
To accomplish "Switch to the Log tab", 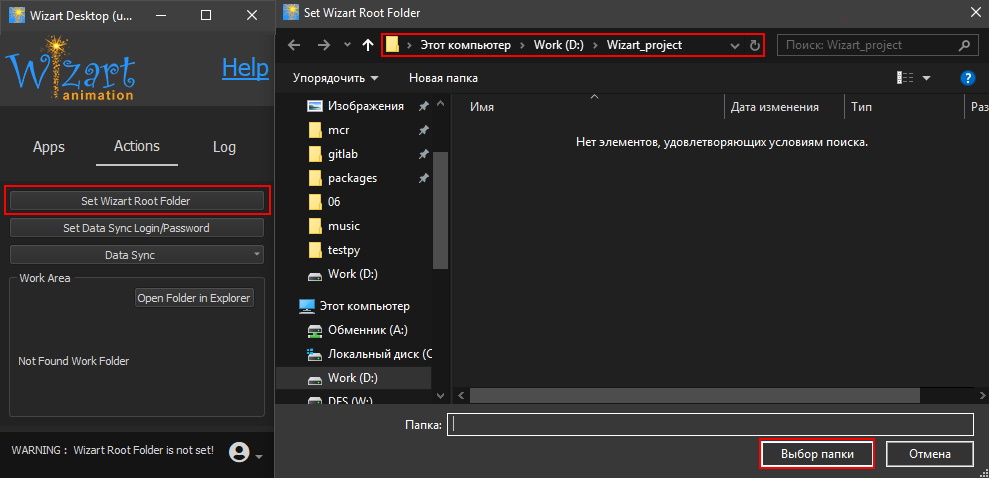I will [x=224, y=147].
